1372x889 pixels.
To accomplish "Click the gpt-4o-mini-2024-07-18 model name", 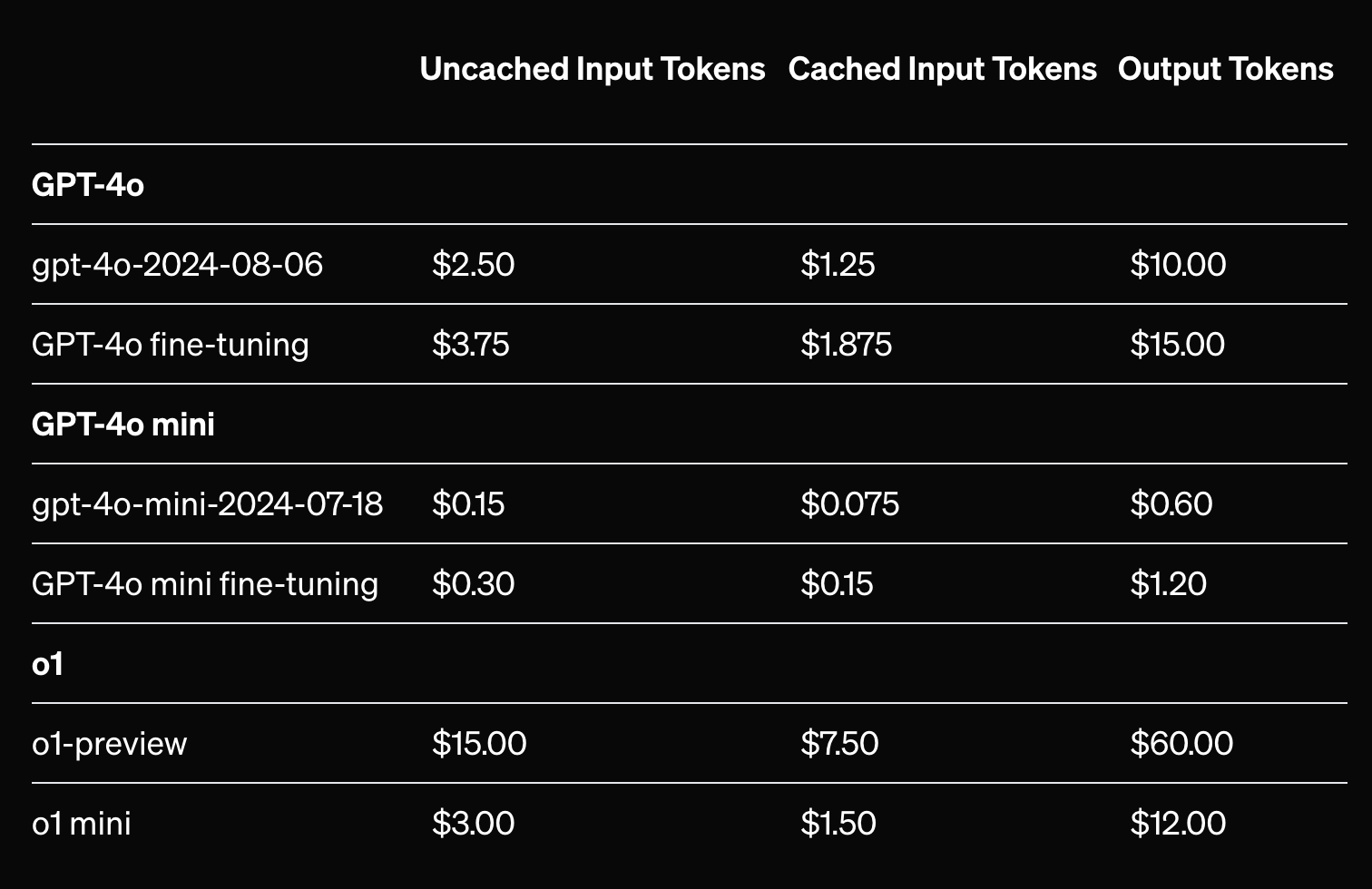I will tap(208, 504).
